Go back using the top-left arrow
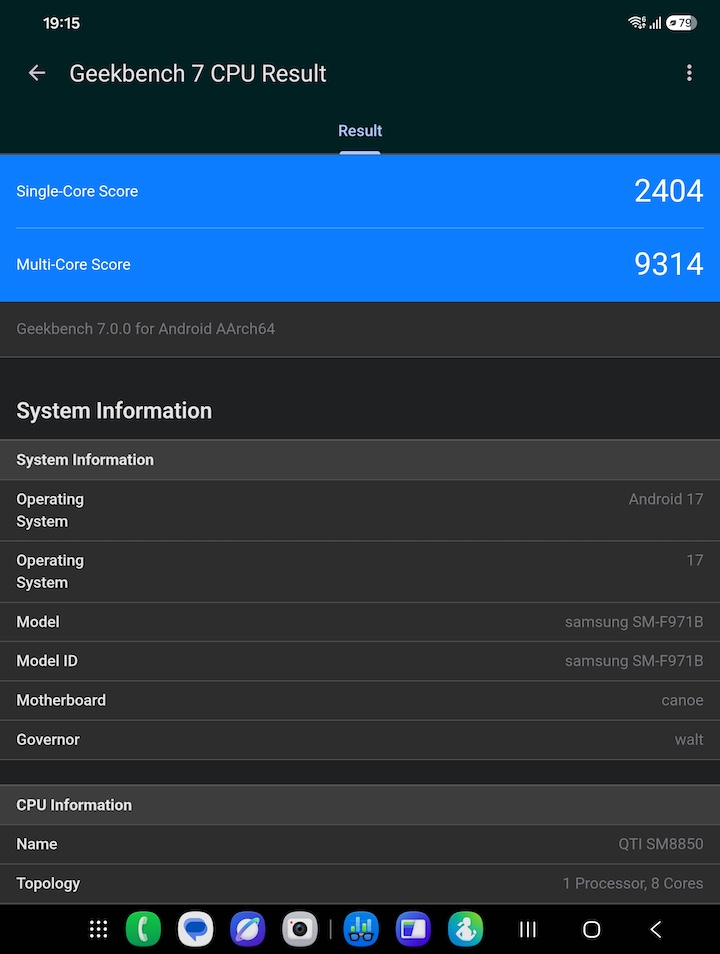The height and width of the screenshot is (954, 720). point(37,73)
